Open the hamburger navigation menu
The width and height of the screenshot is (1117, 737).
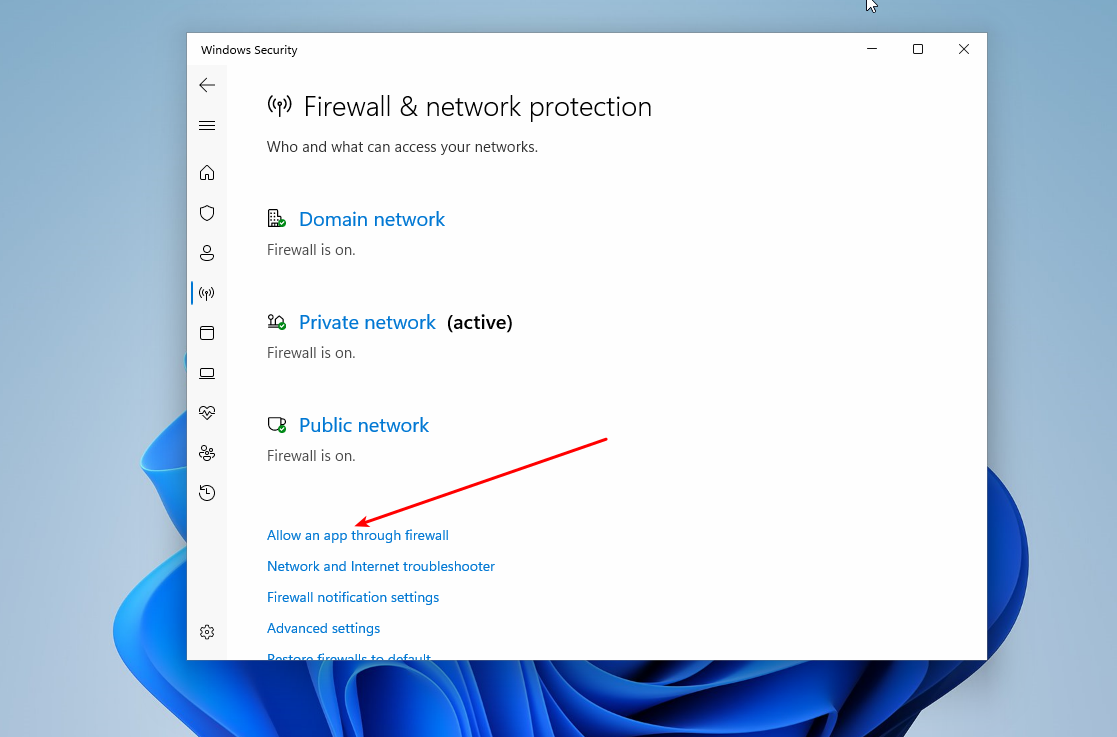(x=207, y=126)
